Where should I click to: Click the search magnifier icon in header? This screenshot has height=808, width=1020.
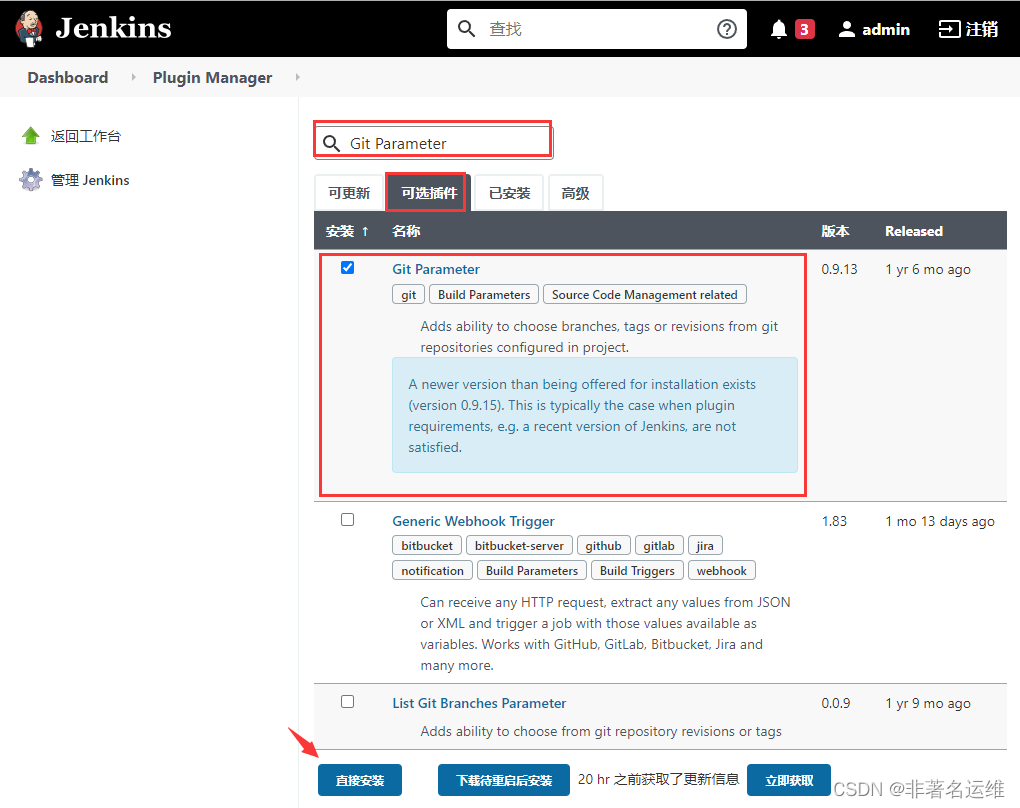[466, 29]
